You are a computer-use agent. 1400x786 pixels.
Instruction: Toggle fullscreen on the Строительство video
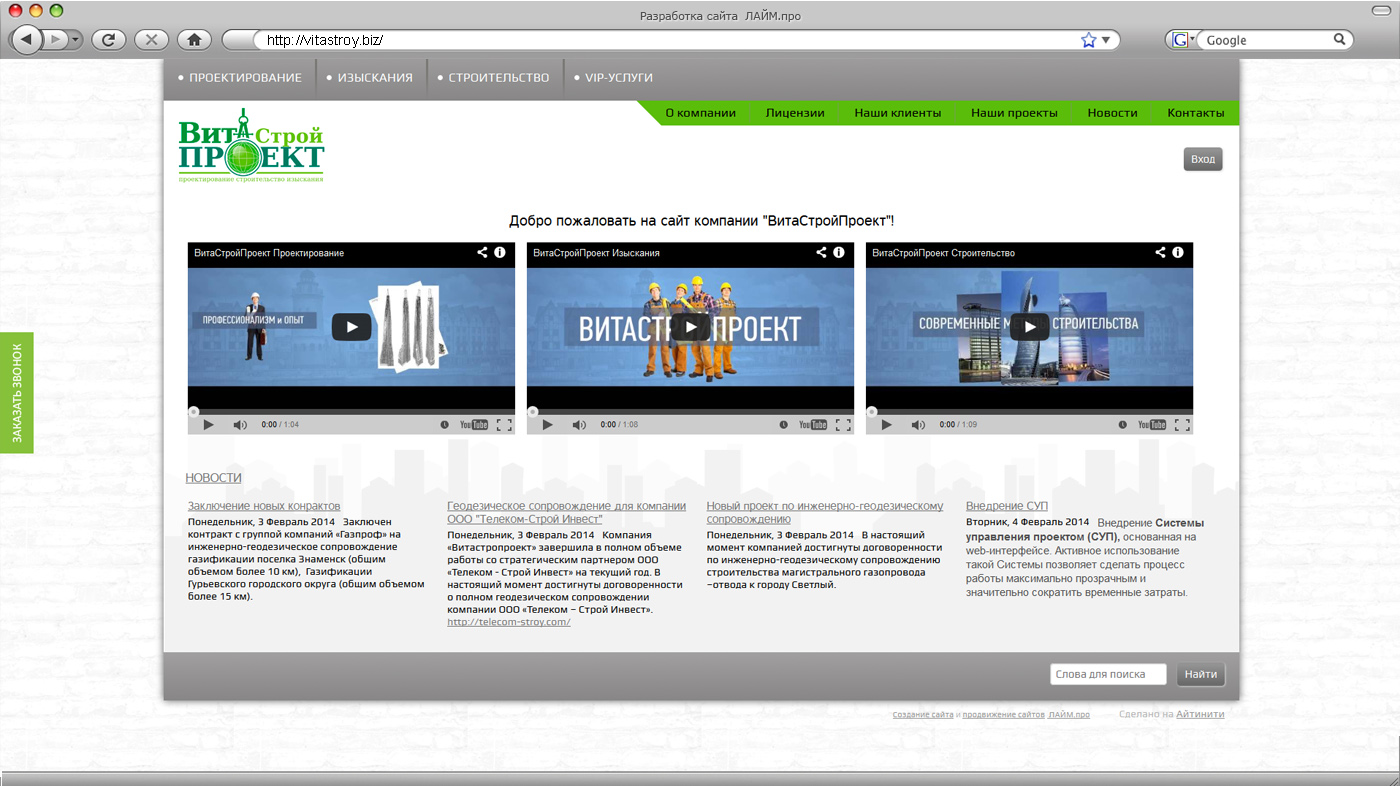pyautogui.click(x=1182, y=425)
